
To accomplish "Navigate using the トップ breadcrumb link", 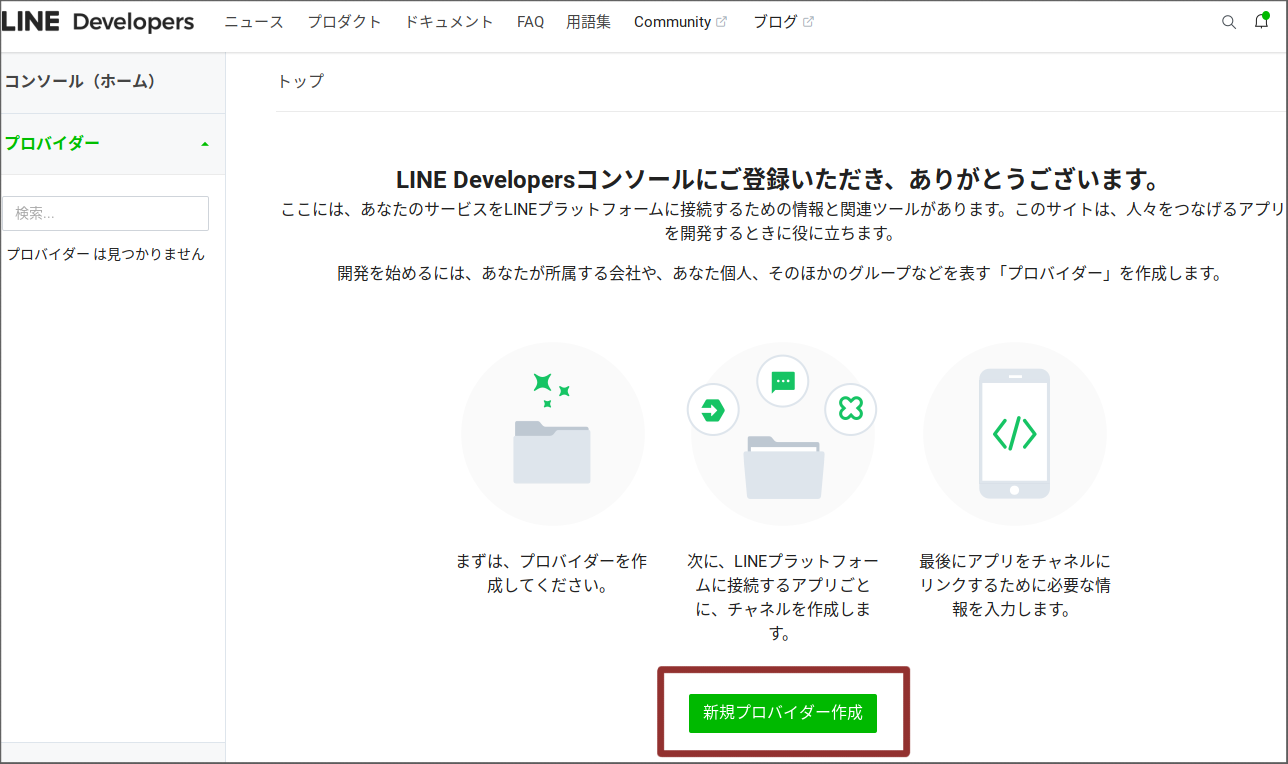I will pos(299,82).
